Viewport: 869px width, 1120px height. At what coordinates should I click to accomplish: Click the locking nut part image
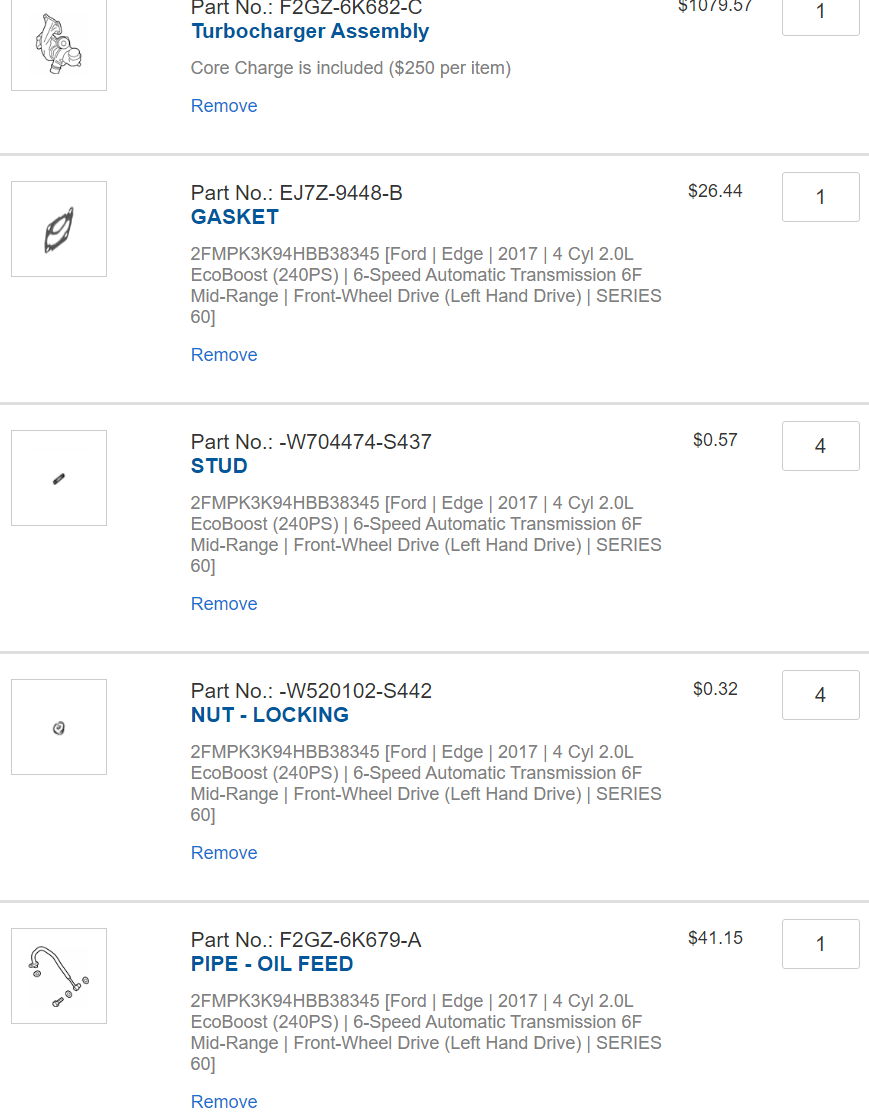[x=59, y=727]
